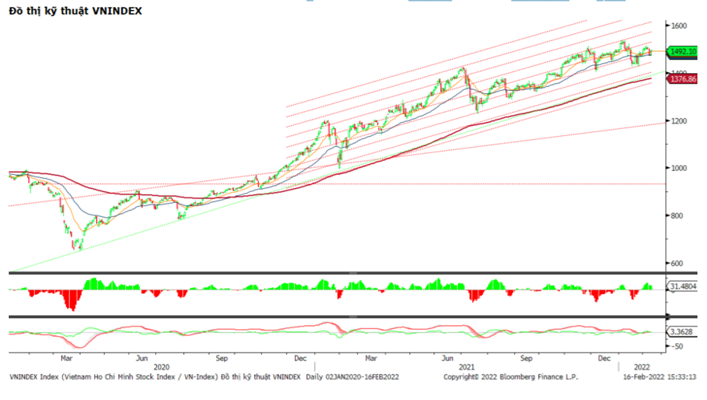Click the 1600 price axis label
This screenshot has height=400, width=707.
[682, 25]
